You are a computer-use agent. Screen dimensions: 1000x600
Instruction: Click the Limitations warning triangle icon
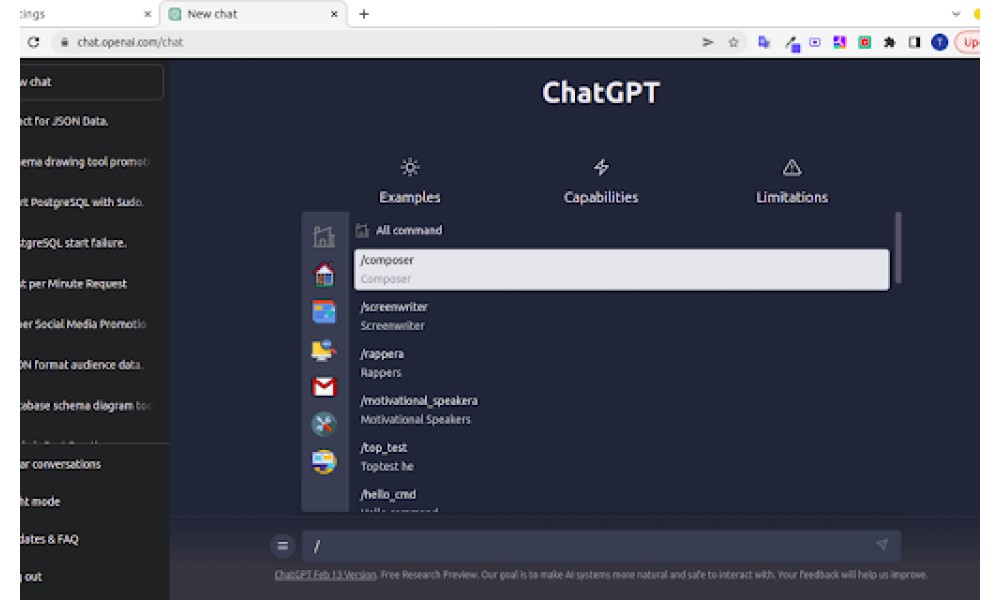[x=792, y=167]
